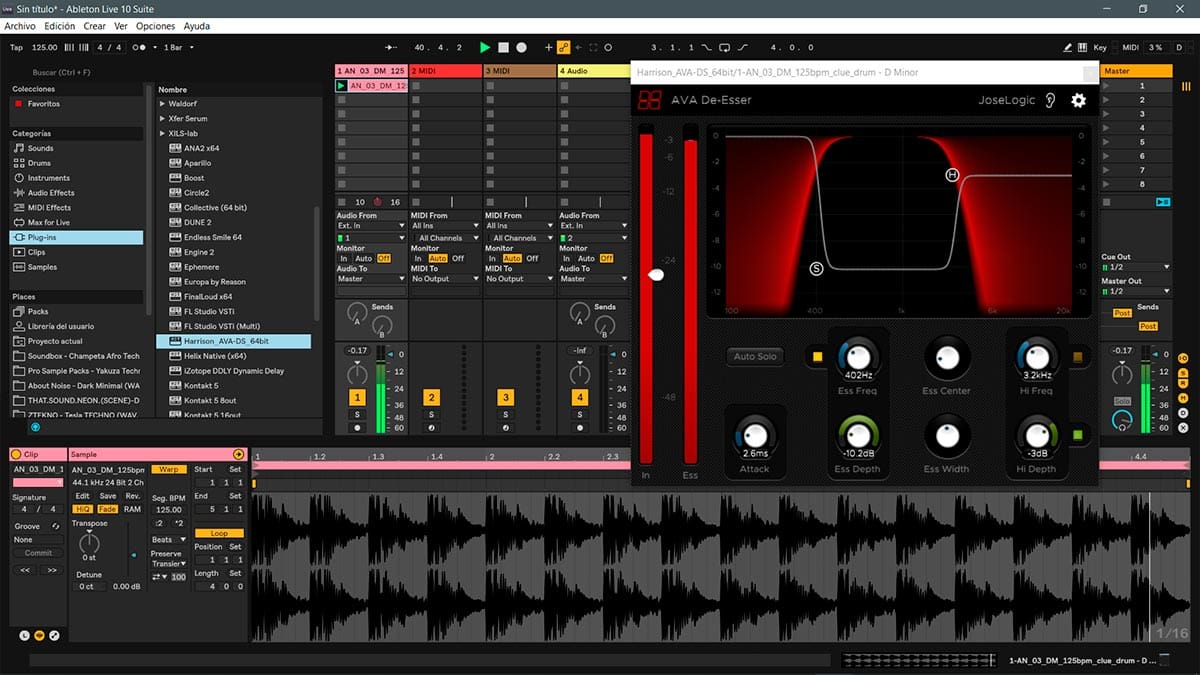Viewport: 1200px width, 675px height.
Task: Toggle the green Hi Depth enable square
Action: pyautogui.click(x=1078, y=435)
